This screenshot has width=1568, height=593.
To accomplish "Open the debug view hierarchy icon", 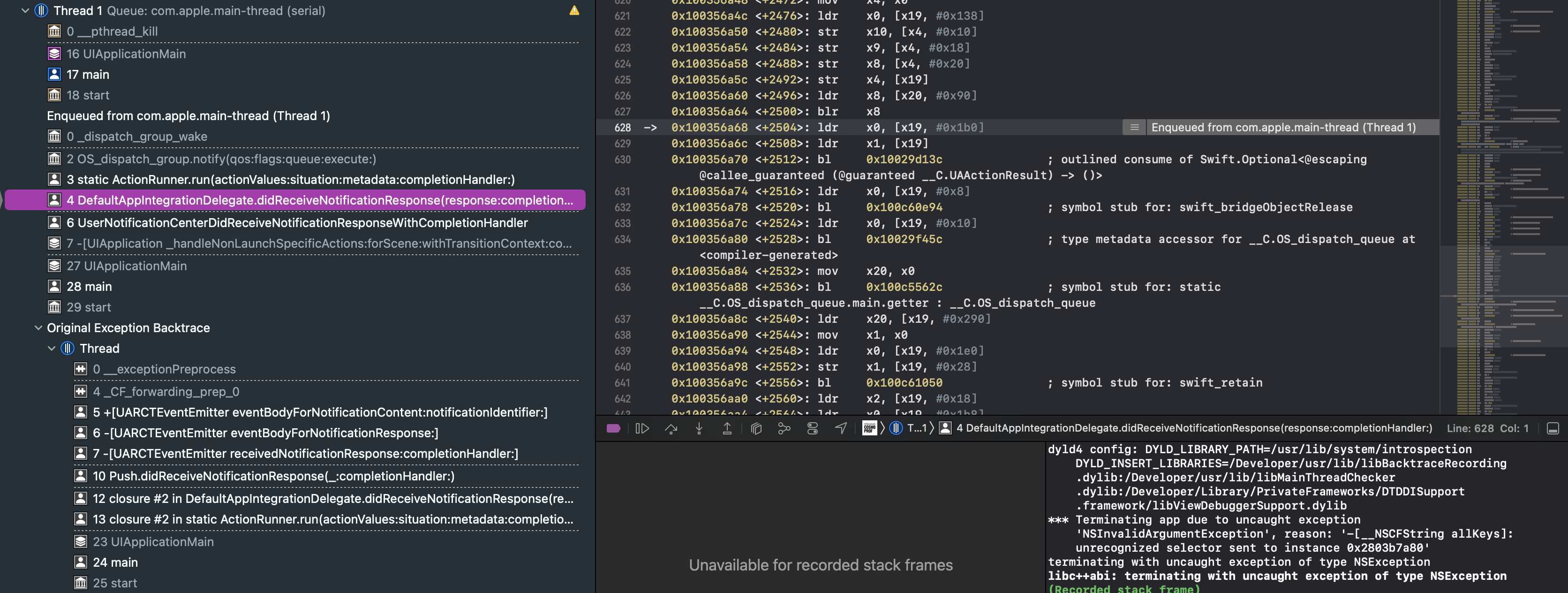I will pos(756,429).
